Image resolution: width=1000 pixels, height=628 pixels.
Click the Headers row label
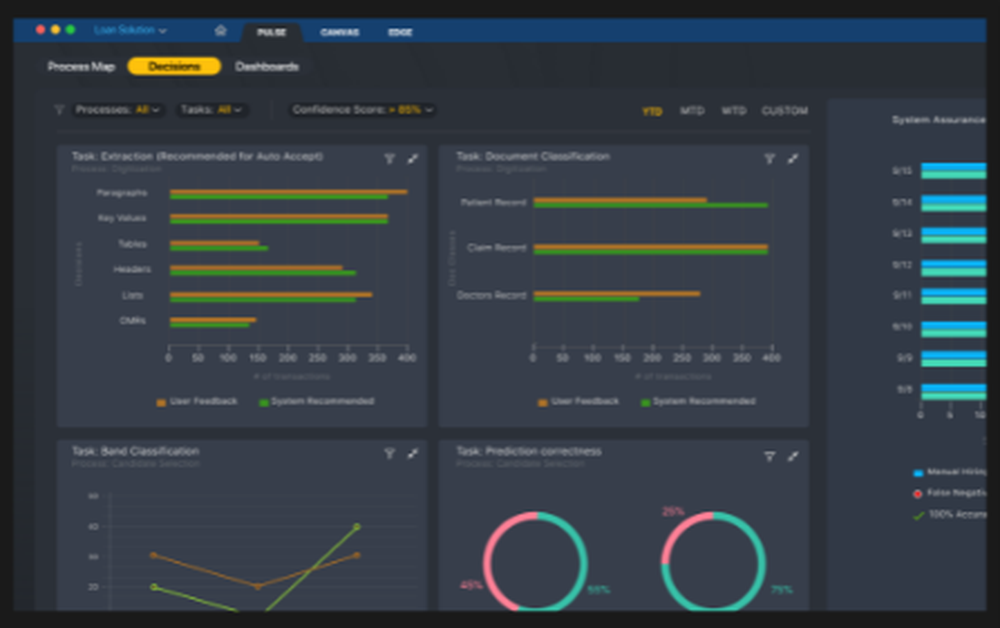tap(132, 270)
